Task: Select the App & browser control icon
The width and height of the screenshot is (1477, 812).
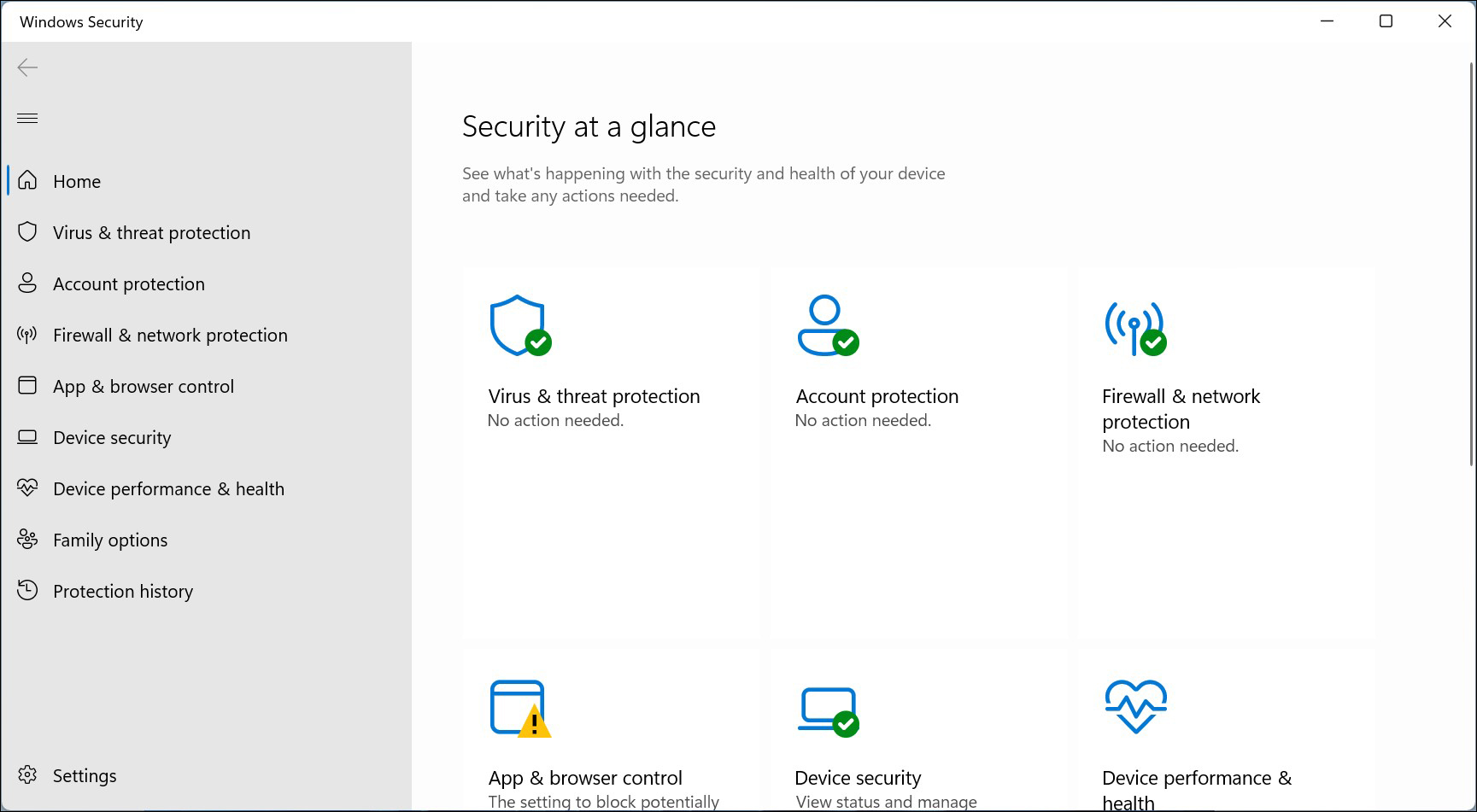Action: [x=26, y=385]
